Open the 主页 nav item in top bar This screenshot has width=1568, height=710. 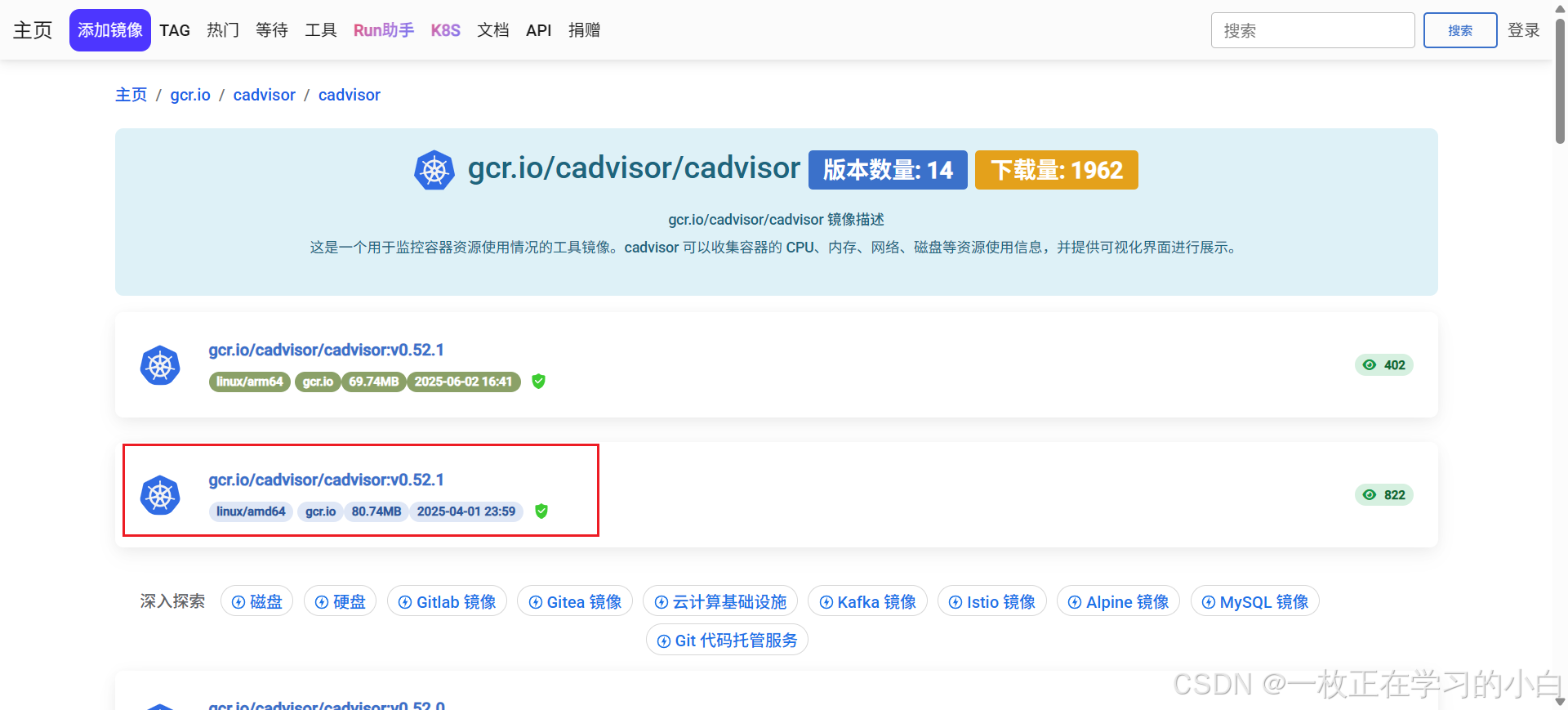tap(33, 30)
